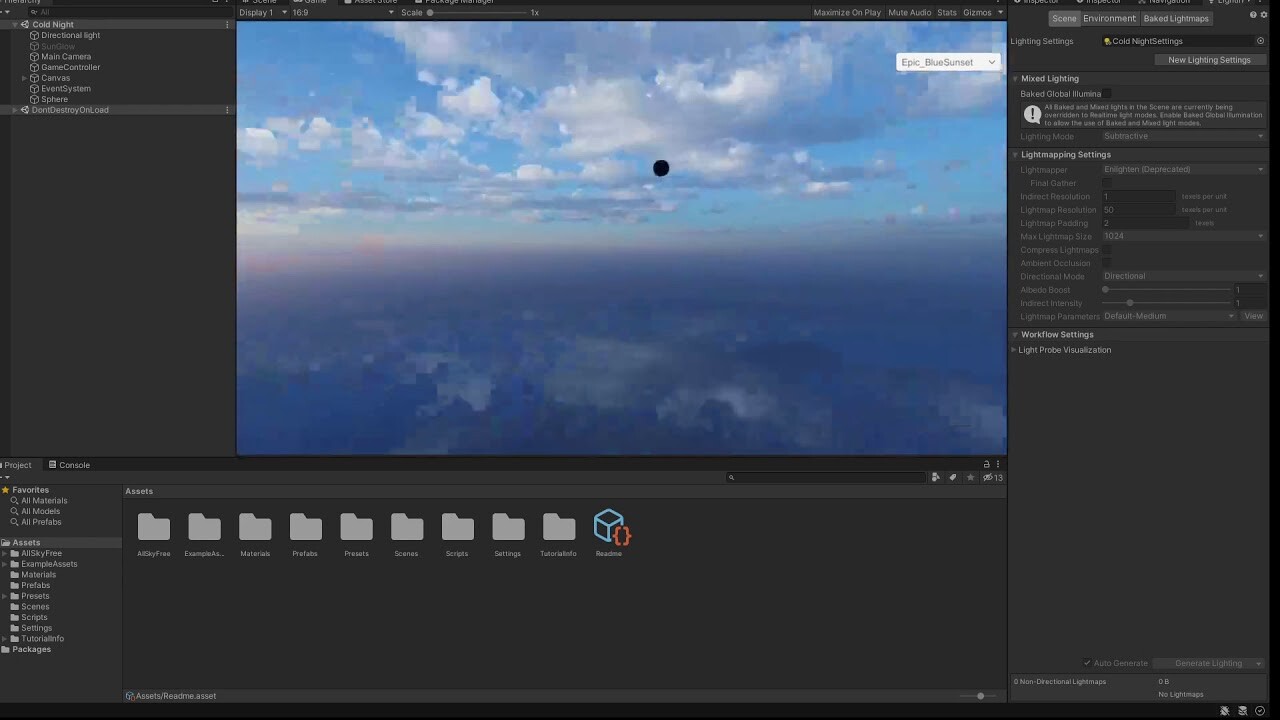Expand Directional light in the Hierarchy

click(24, 35)
